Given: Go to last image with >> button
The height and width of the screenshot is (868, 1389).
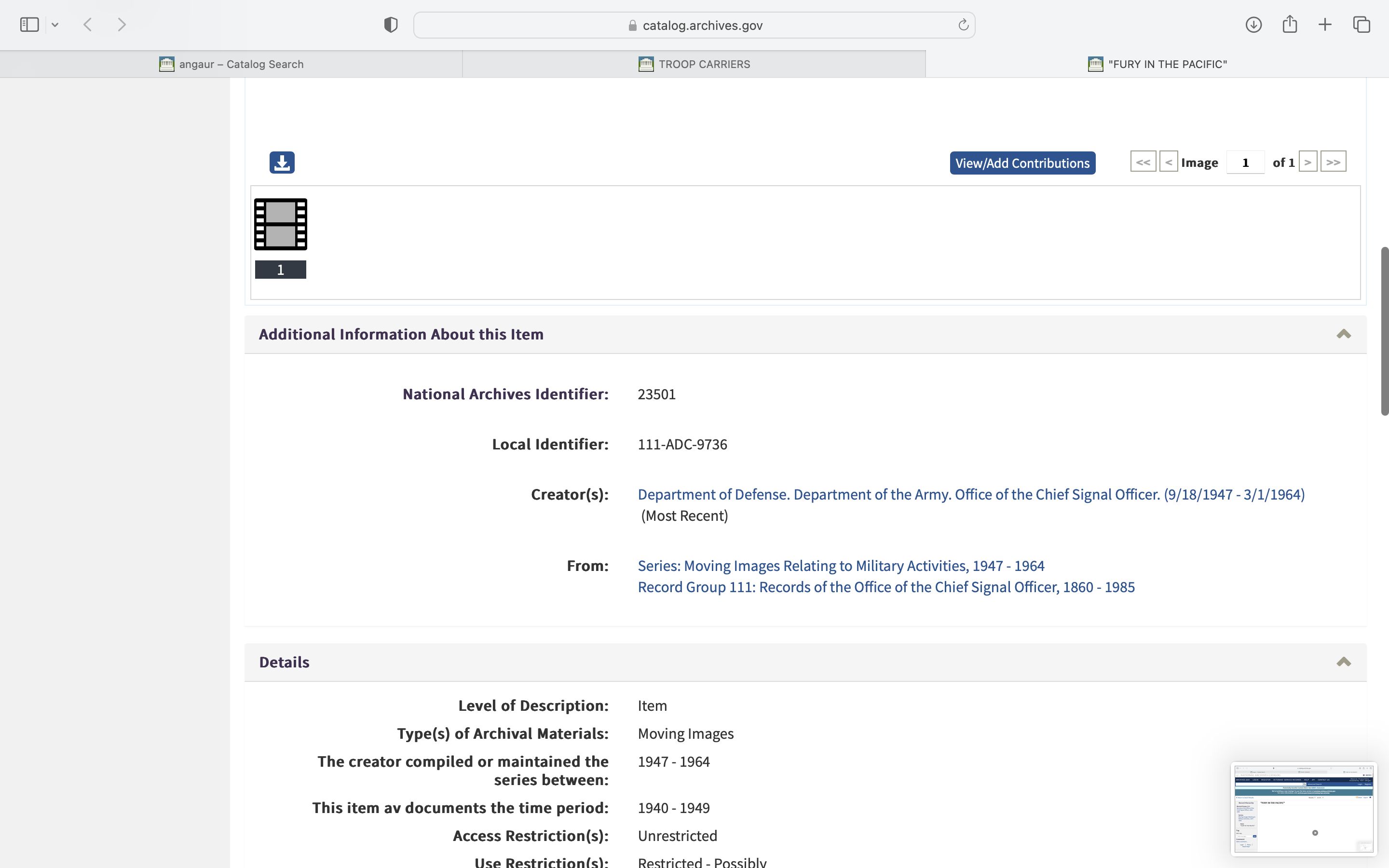Looking at the screenshot, I should (1333, 163).
